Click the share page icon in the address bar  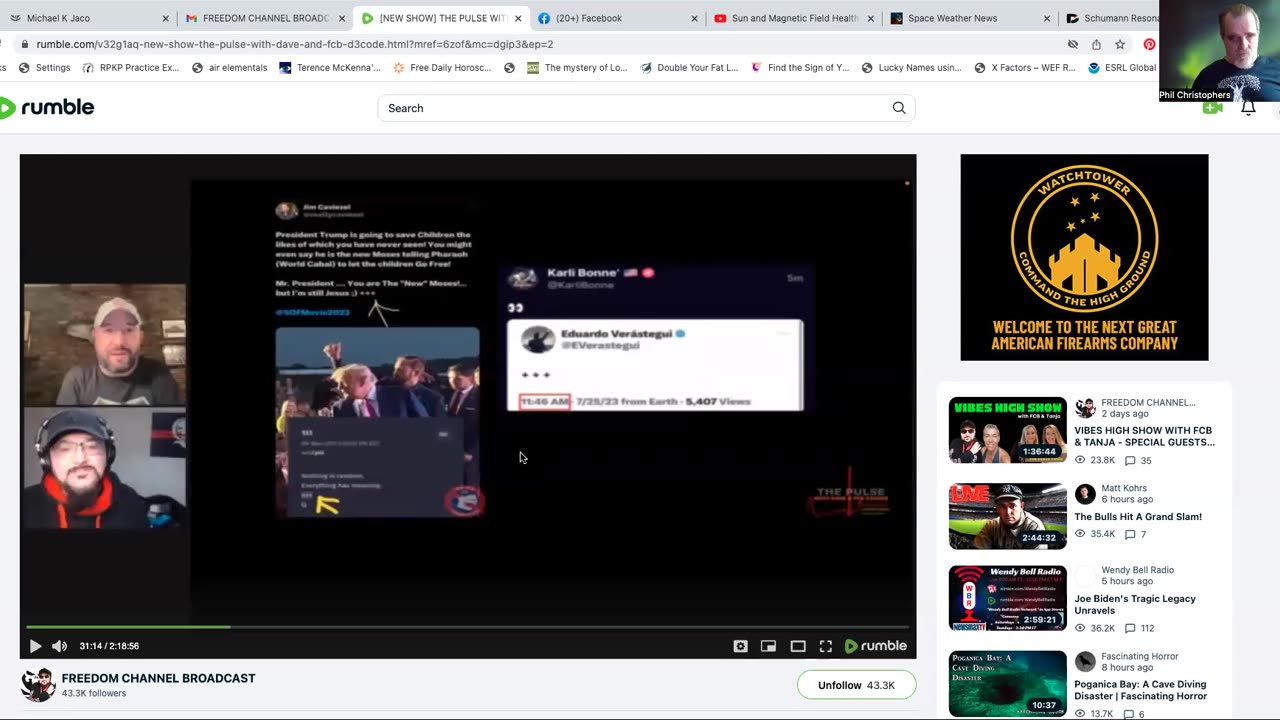[x=1096, y=44]
